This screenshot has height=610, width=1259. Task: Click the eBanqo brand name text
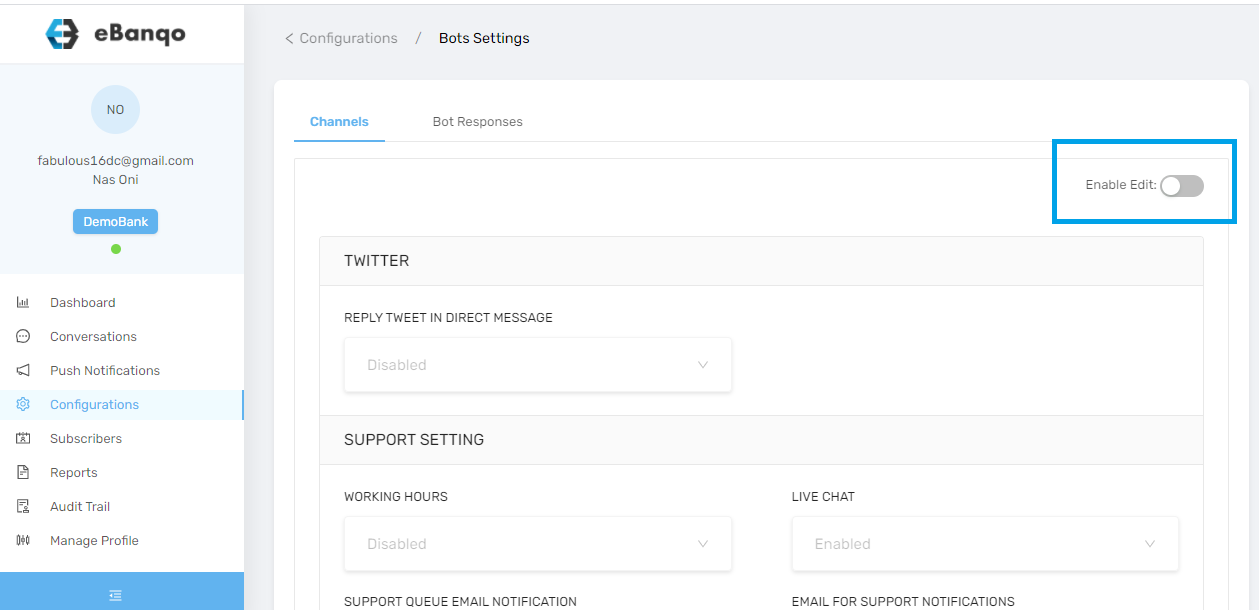140,34
